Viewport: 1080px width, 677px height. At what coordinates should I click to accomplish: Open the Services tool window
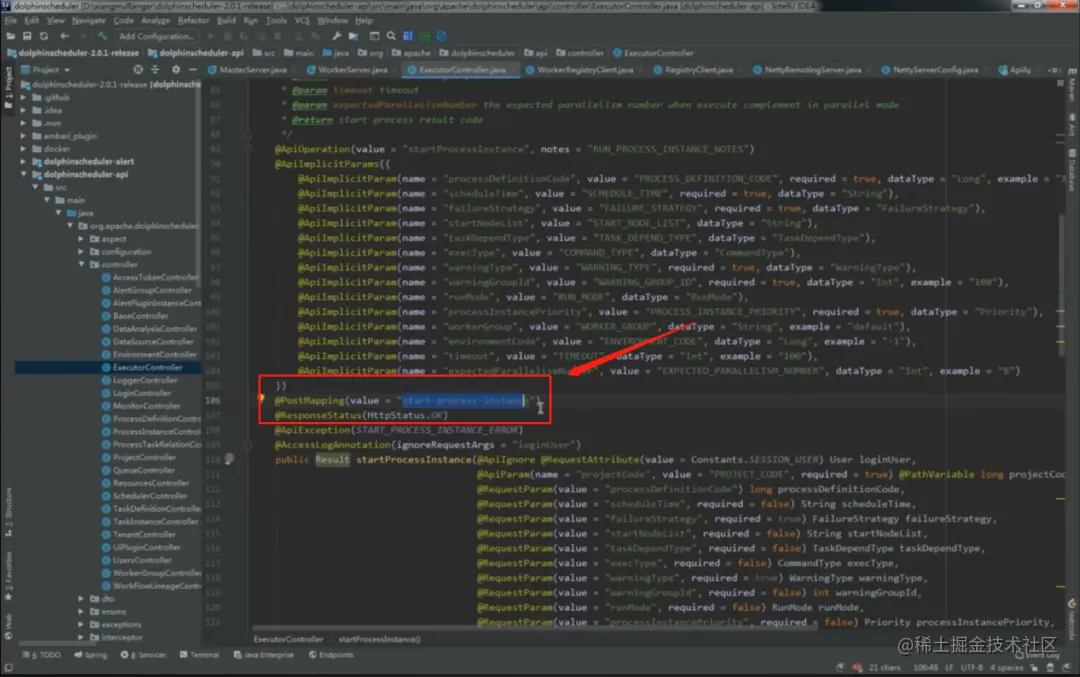[143, 655]
